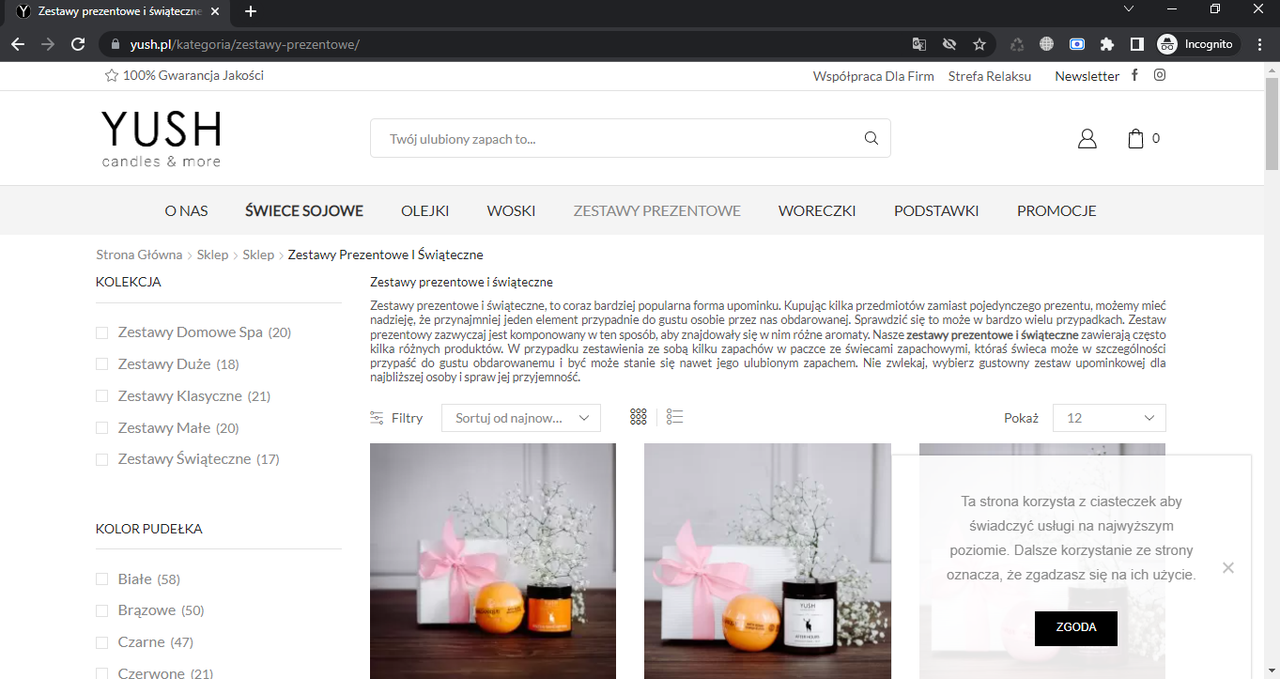
Task: Click the third-party cookies eye icon
Action: point(949,44)
